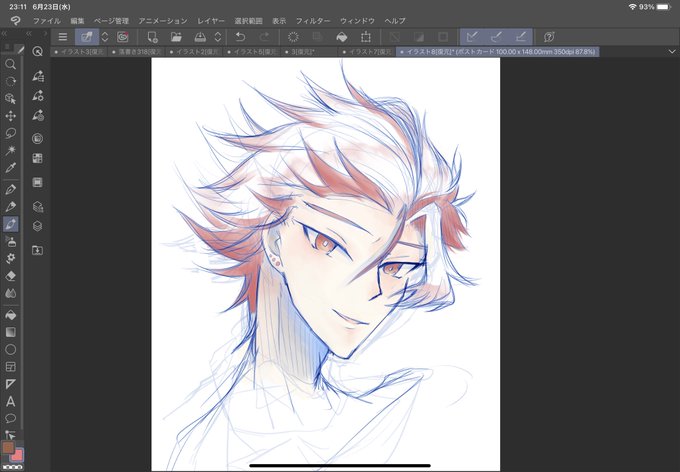Image resolution: width=680 pixels, height=472 pixels.
Task: Select the Move layer tool
Action: (x=10, y=116)
